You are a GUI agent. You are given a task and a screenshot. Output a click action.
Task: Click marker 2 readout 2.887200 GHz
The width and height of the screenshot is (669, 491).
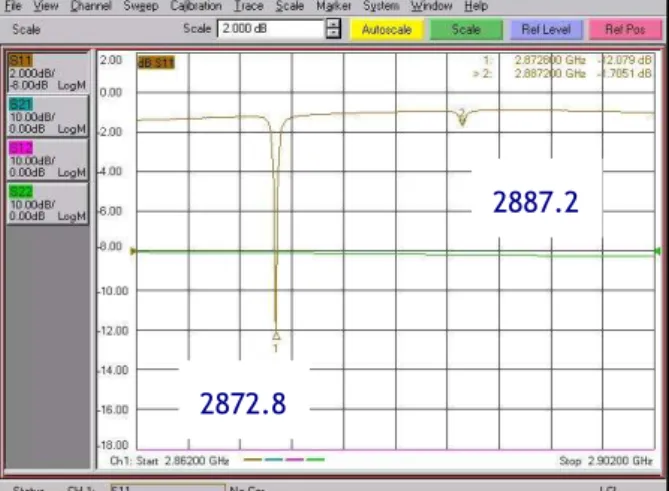click(550, 74)
